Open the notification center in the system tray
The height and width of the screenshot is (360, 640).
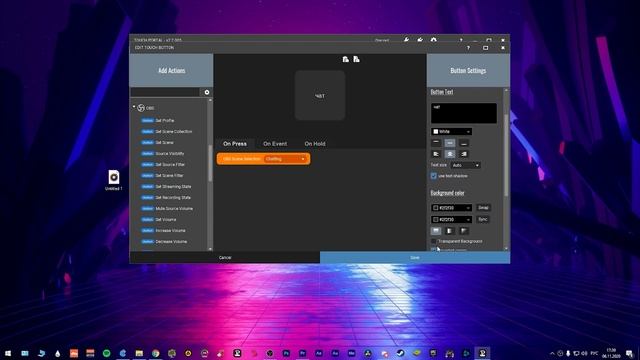pos(629,353)
